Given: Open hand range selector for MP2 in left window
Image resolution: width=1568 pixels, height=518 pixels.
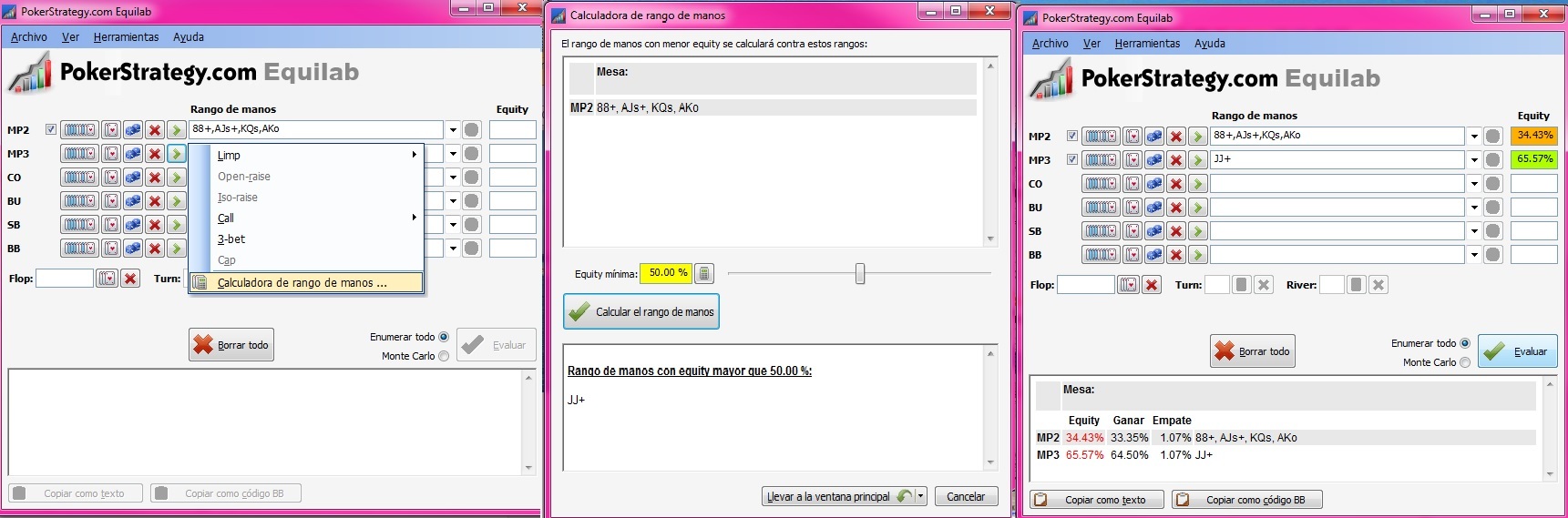Looking at the screenshot, I should [x=79, y=130].
